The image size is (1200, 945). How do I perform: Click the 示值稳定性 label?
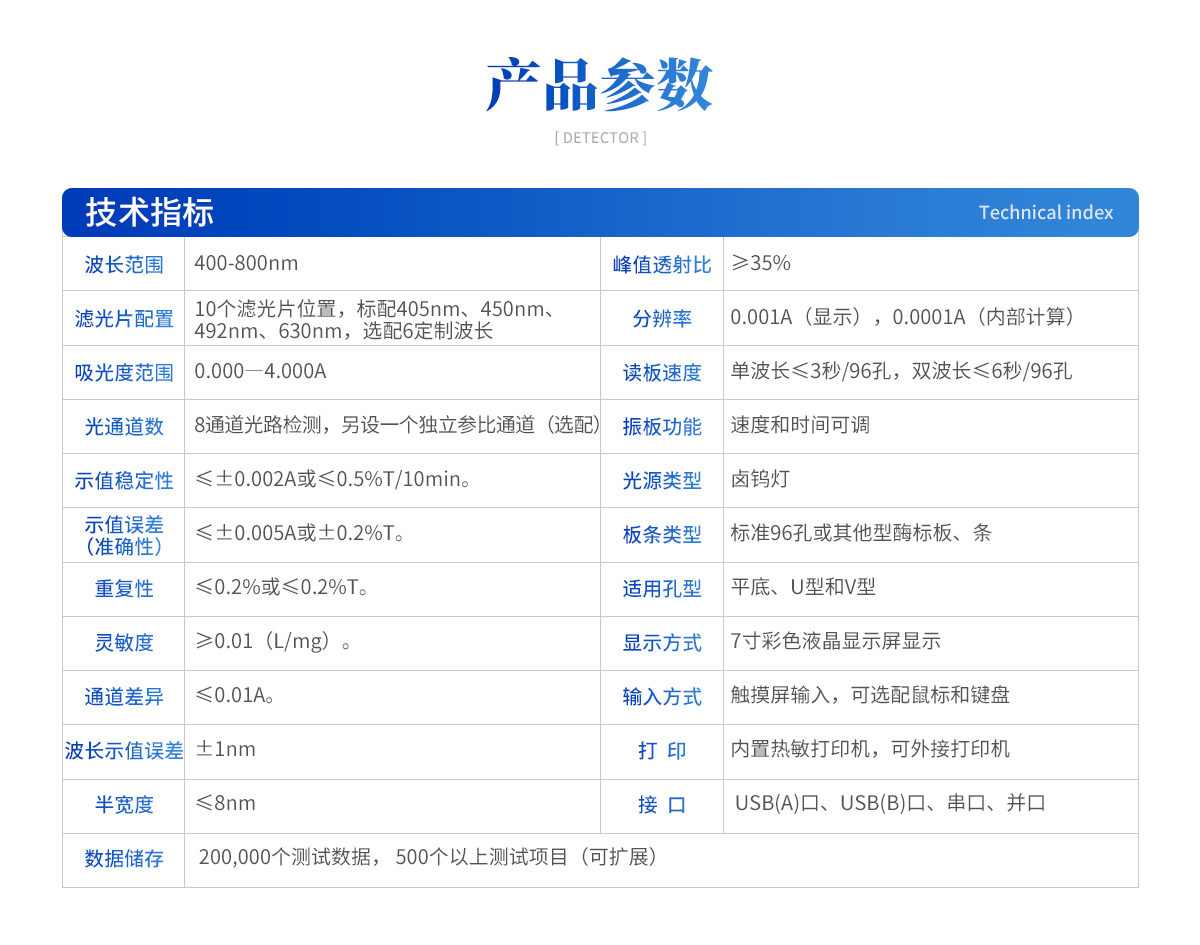click(x=124, y=481)
